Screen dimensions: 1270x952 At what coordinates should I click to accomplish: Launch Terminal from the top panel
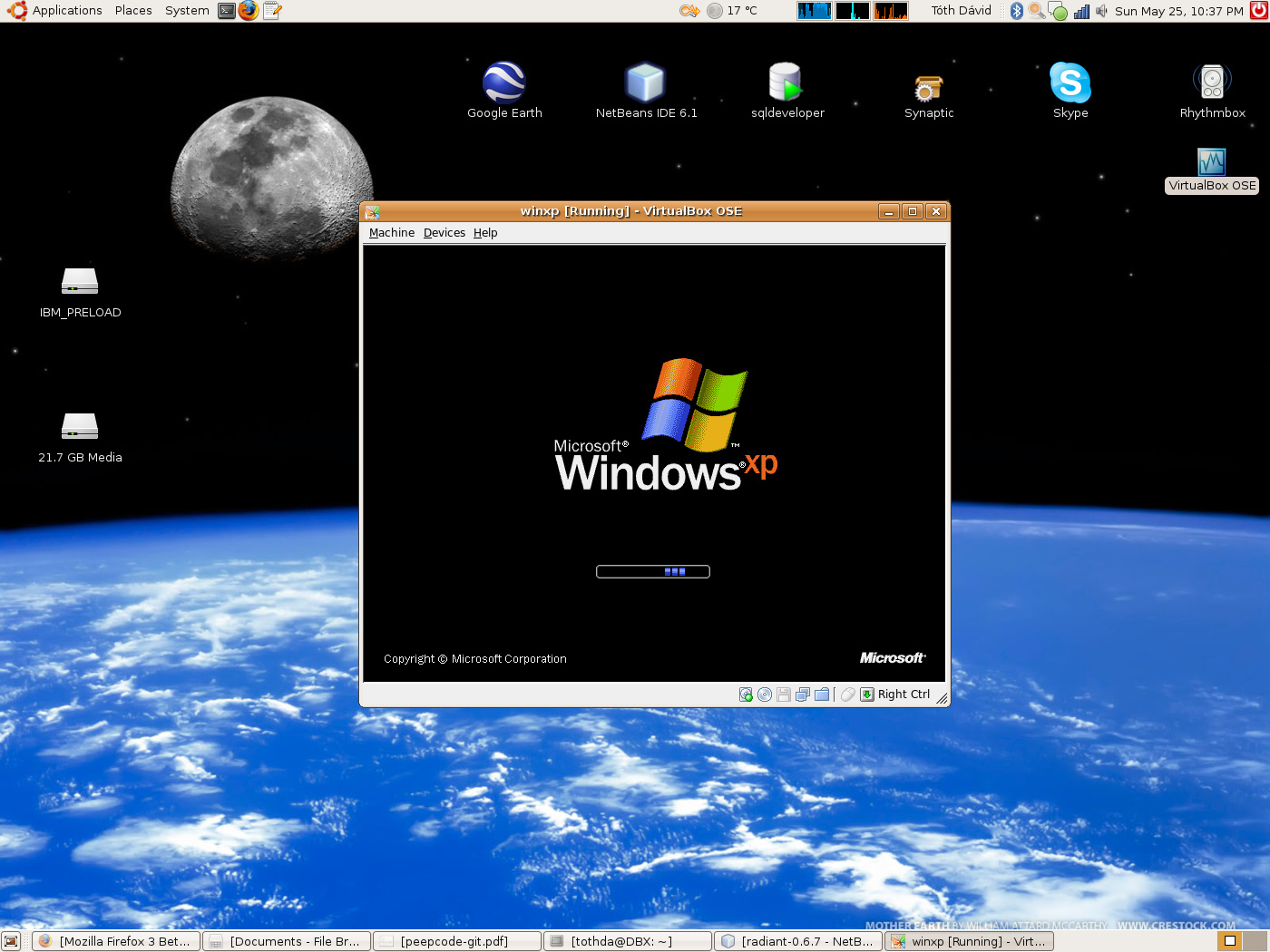click(227, 11)
